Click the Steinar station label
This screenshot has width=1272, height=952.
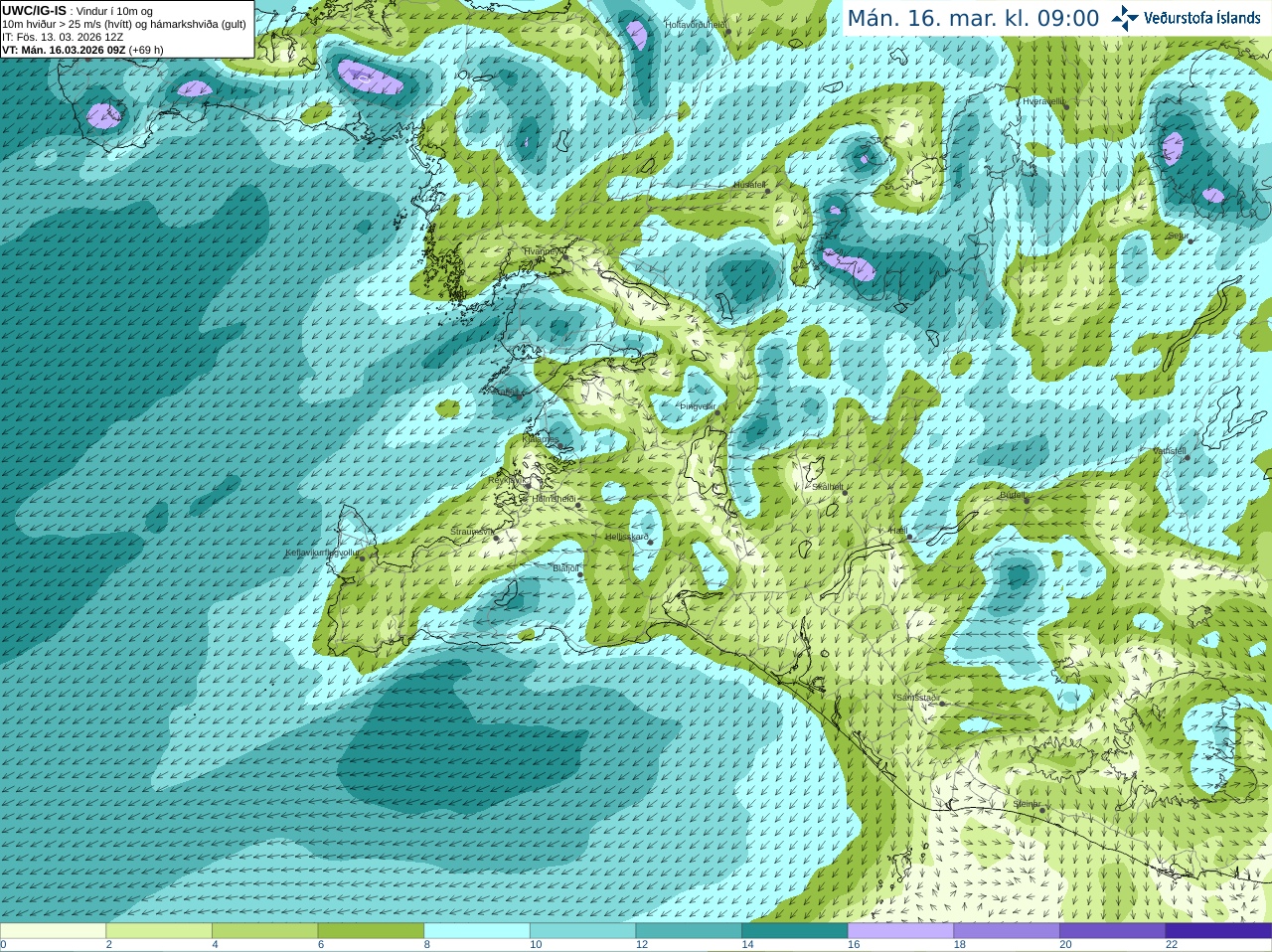pyautogui.click(x=1027, y=804)
